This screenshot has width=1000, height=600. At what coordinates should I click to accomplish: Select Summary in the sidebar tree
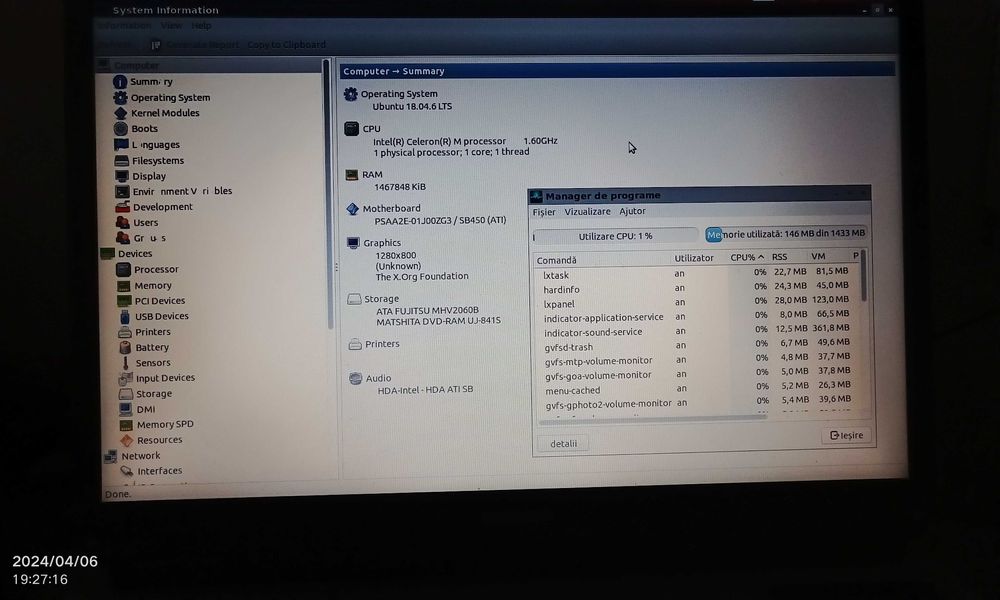(151, 82)
